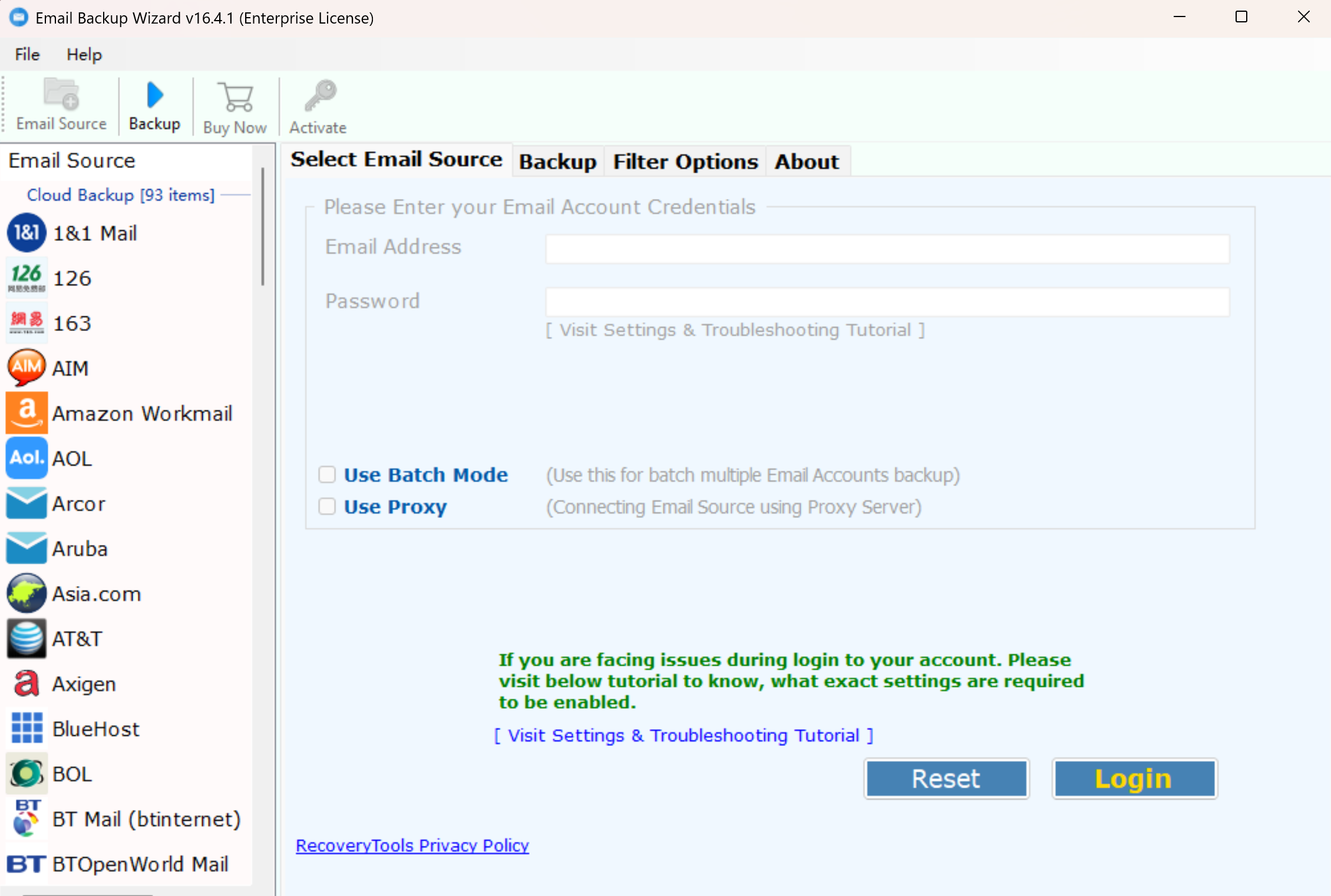Pick the AOL source icon
1331x896 pixels.
[x=27, y=458]
